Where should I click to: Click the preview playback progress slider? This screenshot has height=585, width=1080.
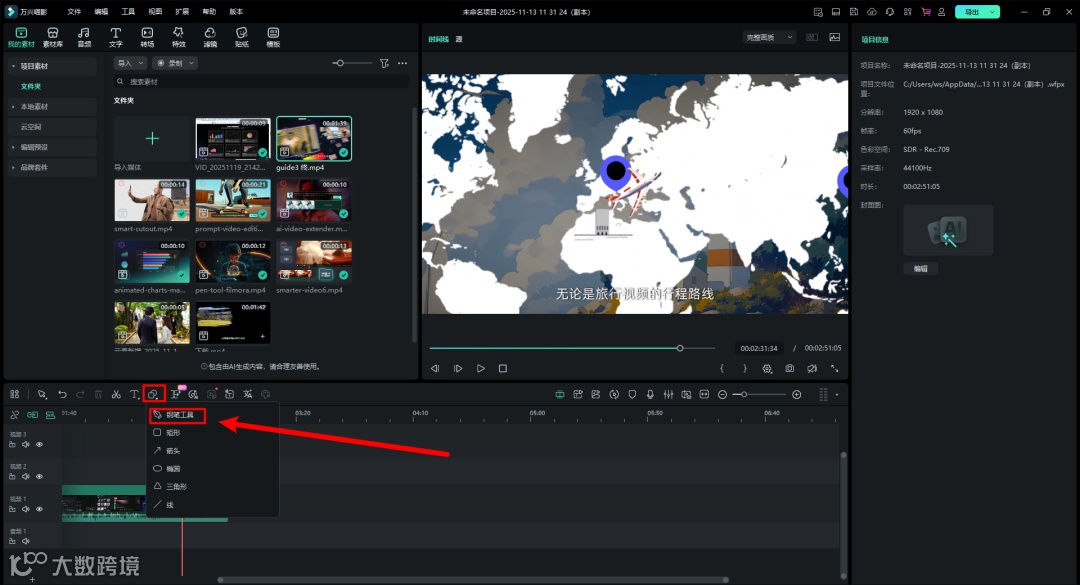click(572, 348)
